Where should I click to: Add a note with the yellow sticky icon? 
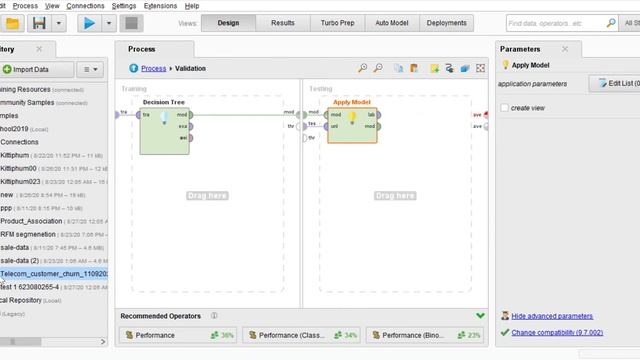click(434, 68)
